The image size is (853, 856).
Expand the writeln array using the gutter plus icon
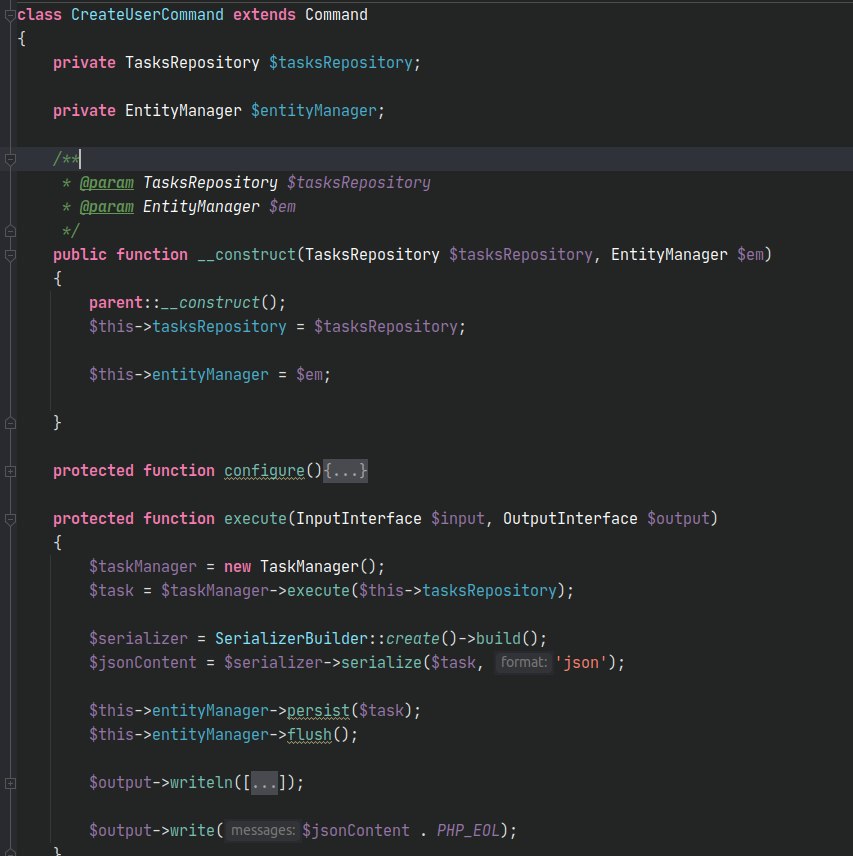click(10, 783)
